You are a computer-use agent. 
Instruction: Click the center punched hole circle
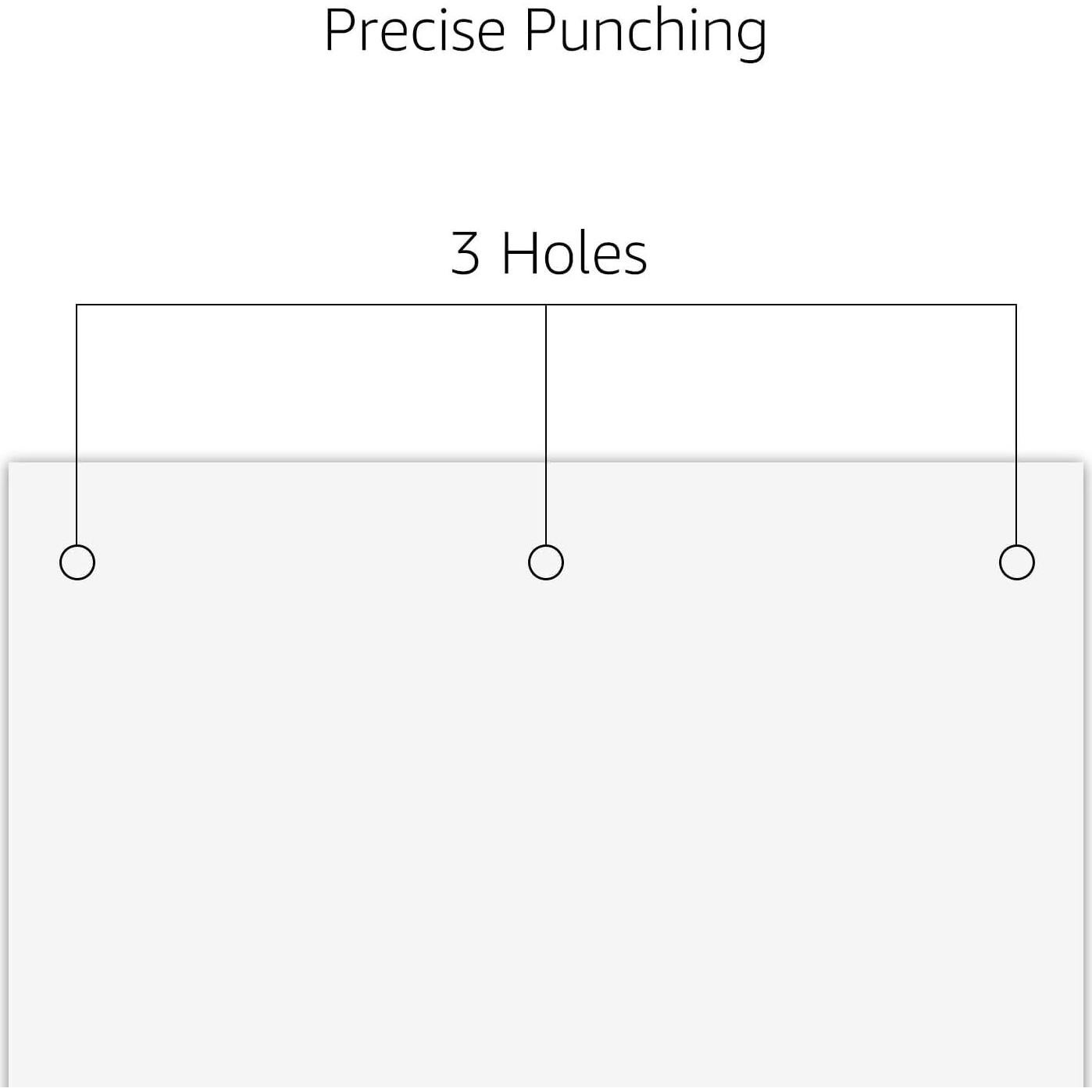pyautogui.click(x=546, y=562)
